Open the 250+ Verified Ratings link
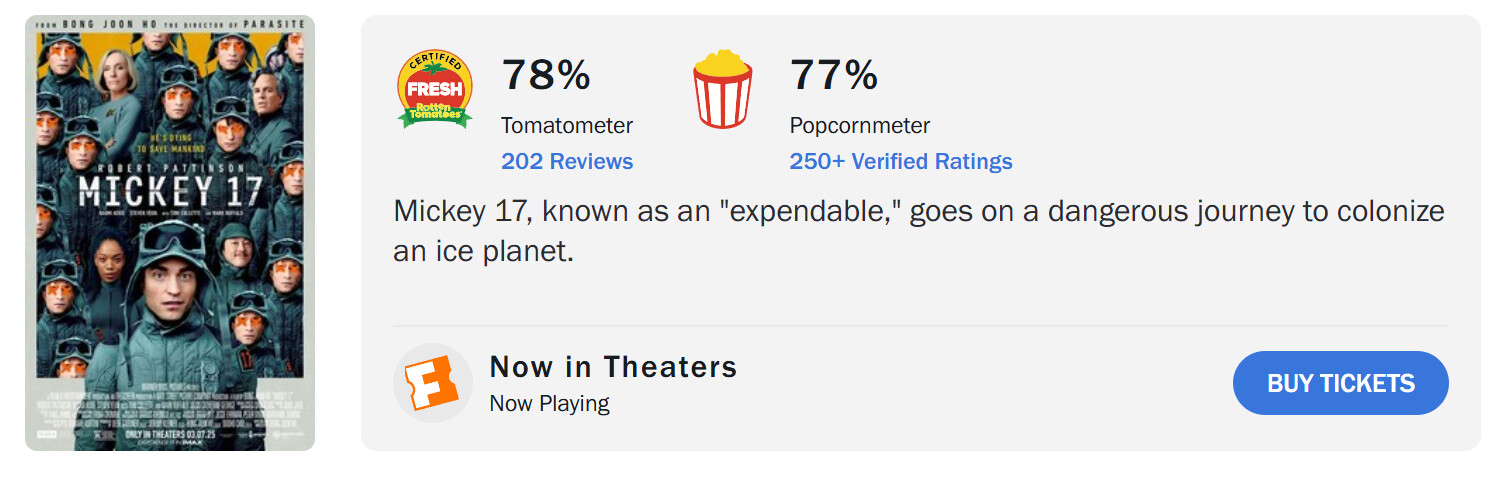Image resolution: width=1512 pixels, height=493 pixels. pyautogui.click(x=900, y=161)
